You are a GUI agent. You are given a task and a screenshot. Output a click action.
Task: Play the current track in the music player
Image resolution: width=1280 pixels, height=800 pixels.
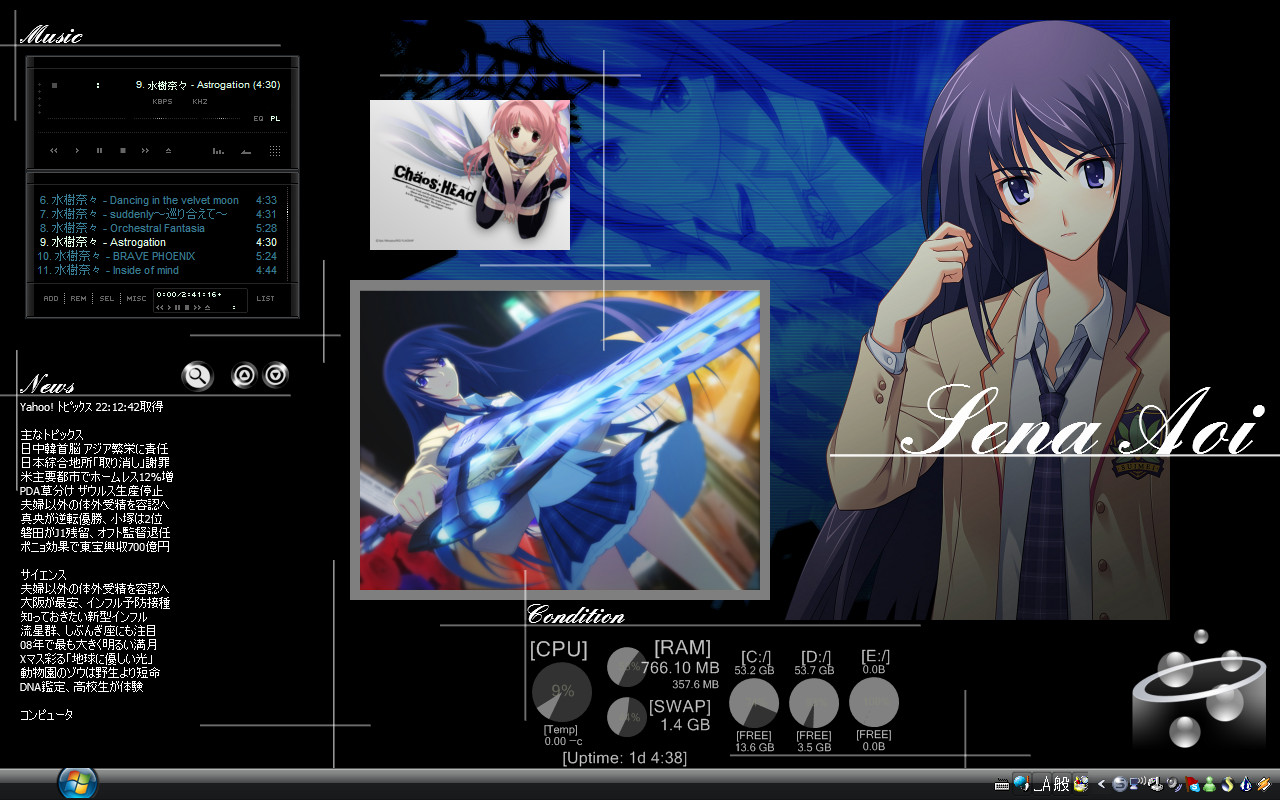[x=77, y=151]
